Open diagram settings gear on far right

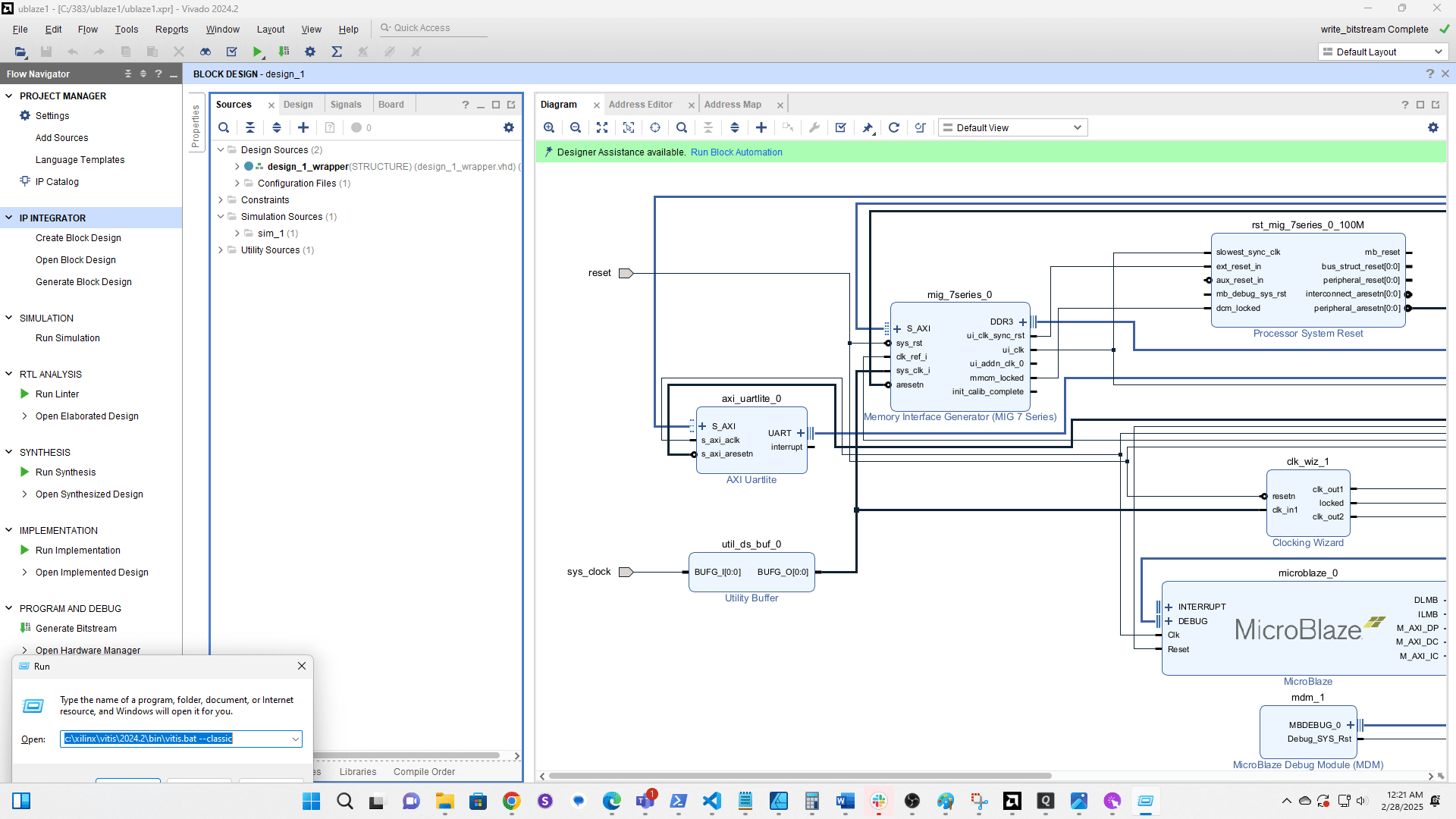click(x=1433, y=127)
